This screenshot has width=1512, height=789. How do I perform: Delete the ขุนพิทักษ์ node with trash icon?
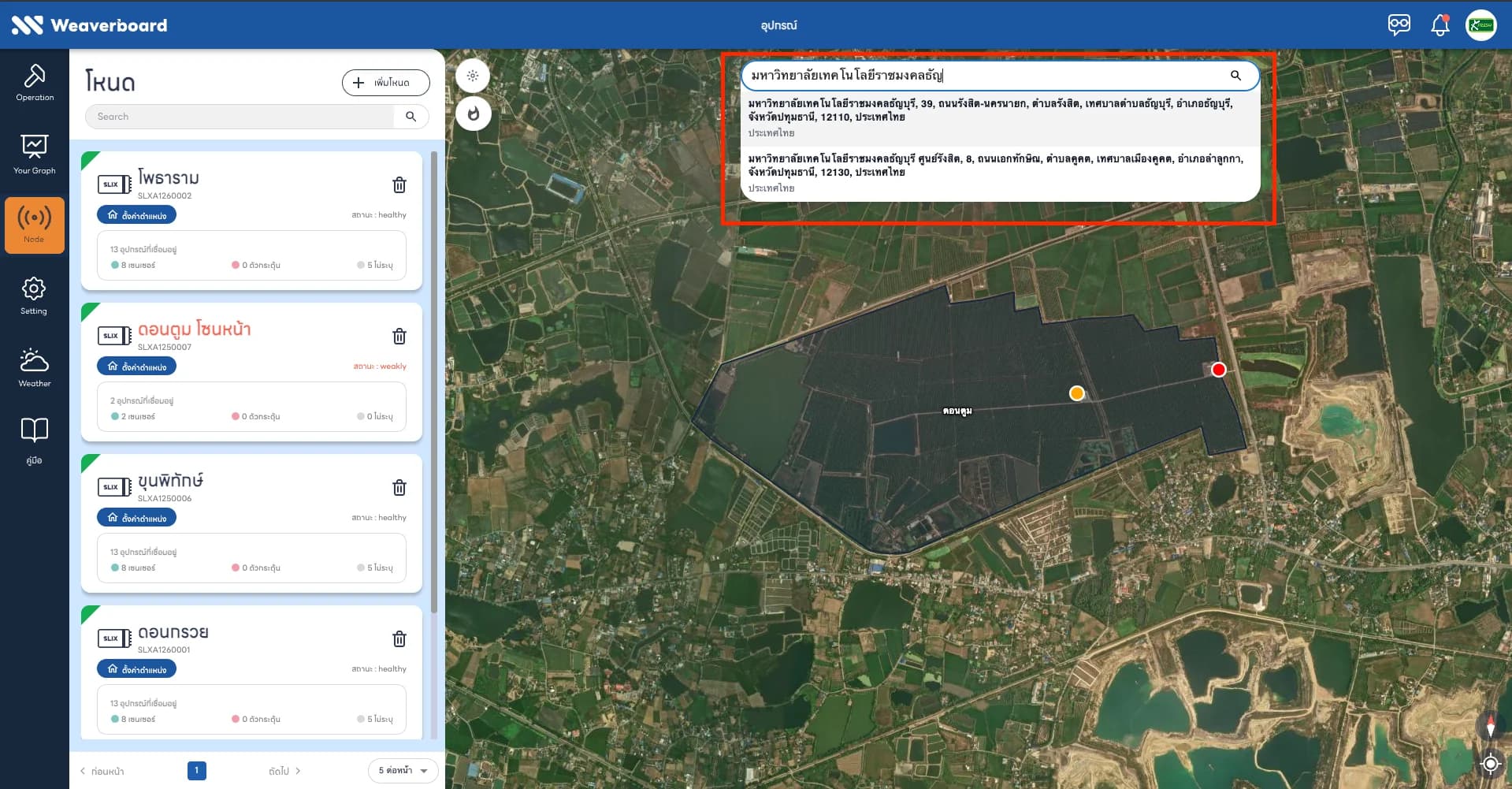click(399, 487)
